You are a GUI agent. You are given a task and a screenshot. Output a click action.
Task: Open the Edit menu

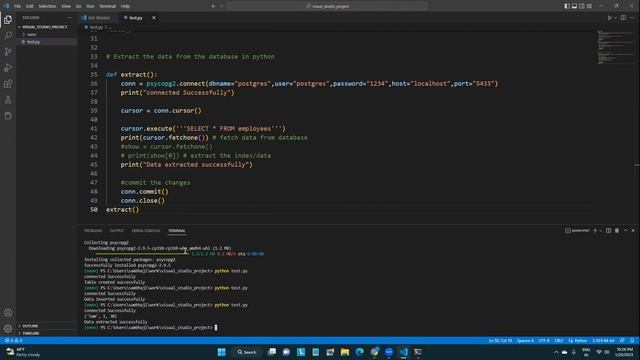point(29,6)
